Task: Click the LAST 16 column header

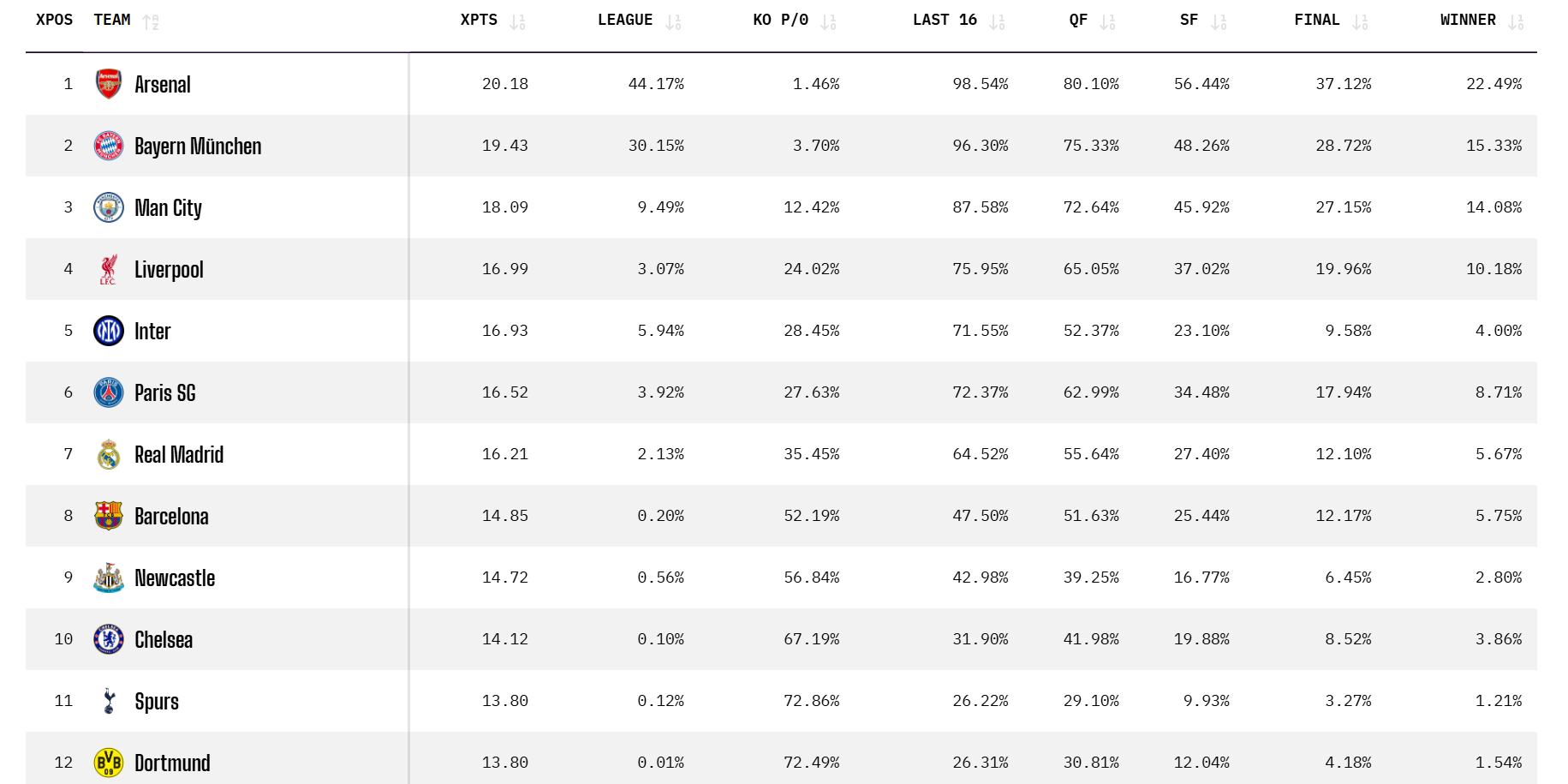Action: coord(945,20)
